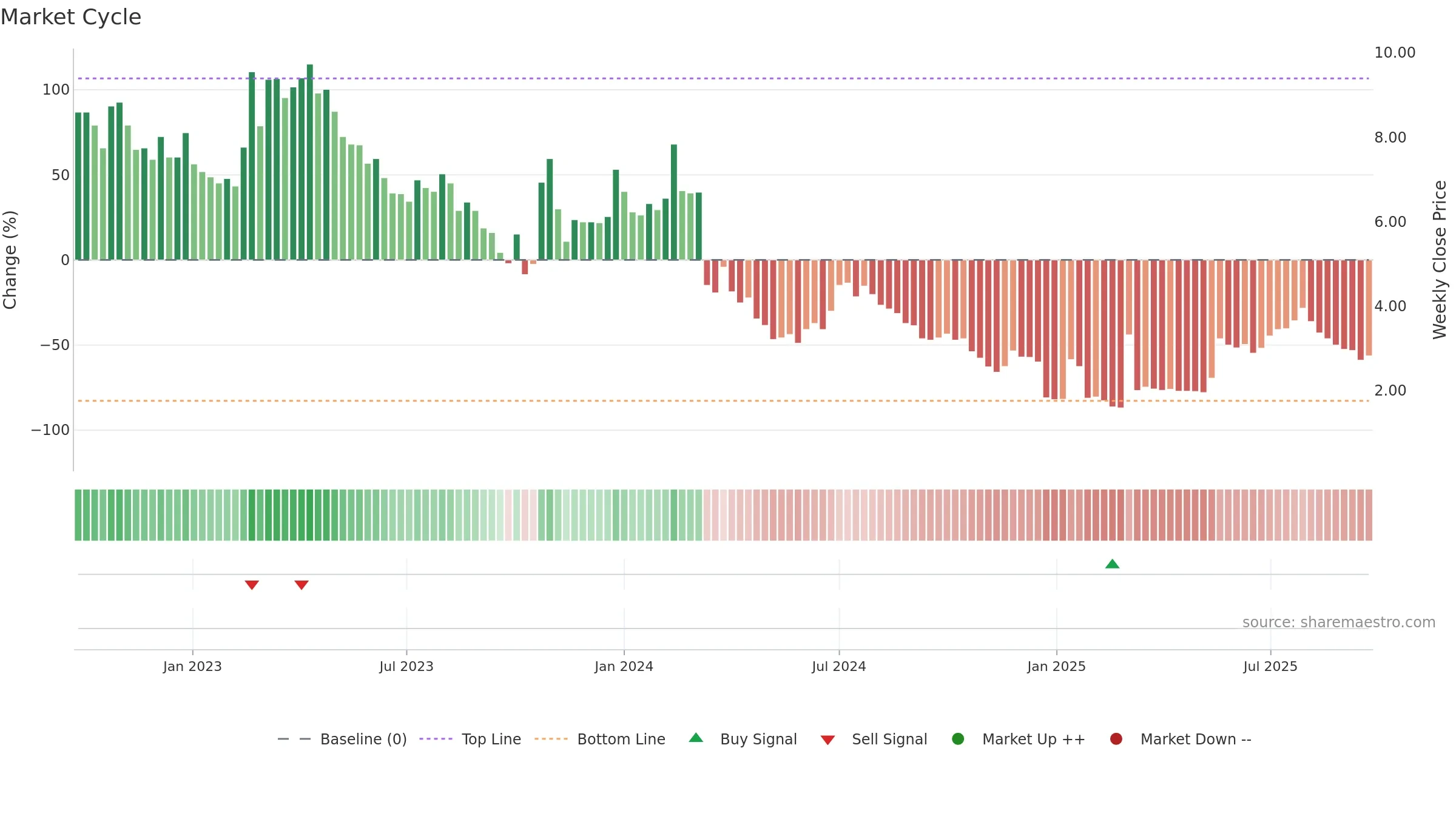Image resolution: width=1456 pixels, height=819 pixels.
Task: Click the Market Cycle chart title
Action: point(71,17)
